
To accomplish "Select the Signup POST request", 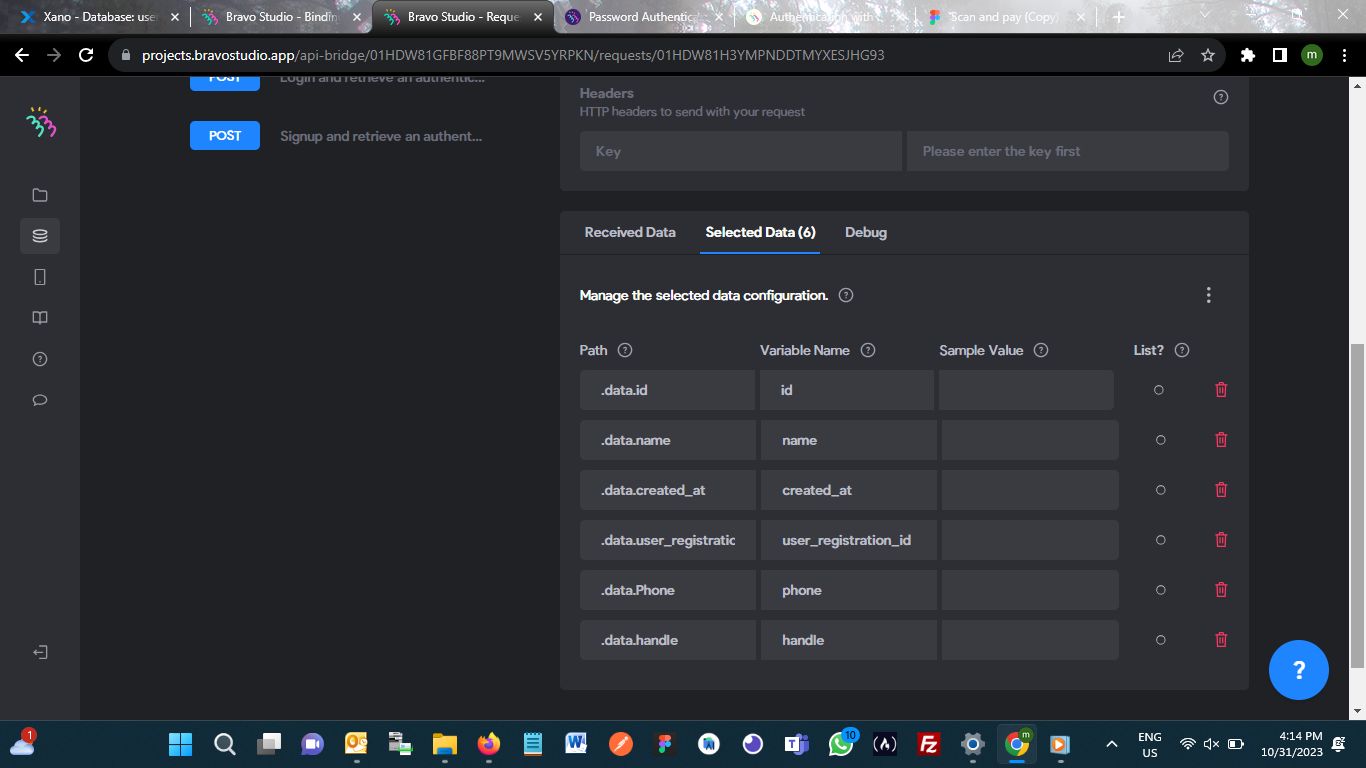I will (x=336, y=136).
